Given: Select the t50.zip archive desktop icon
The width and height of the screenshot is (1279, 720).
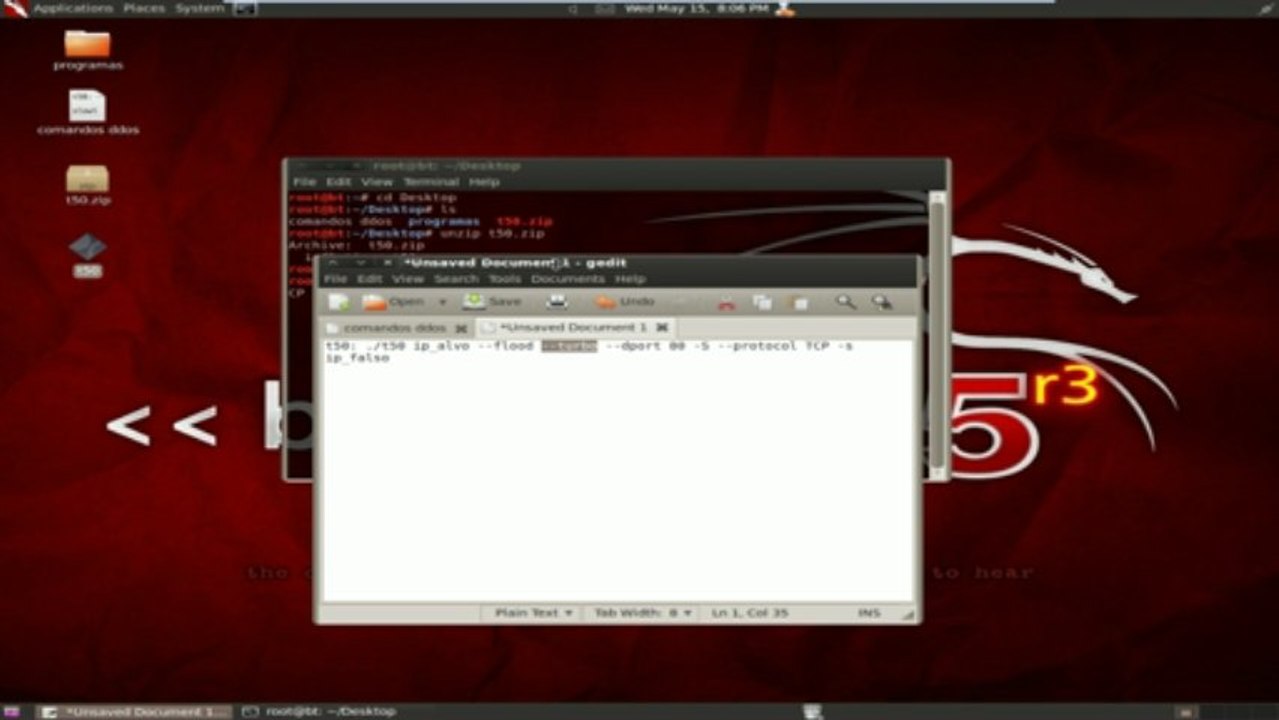Looking at the screenshot, I should coord(88,186).
